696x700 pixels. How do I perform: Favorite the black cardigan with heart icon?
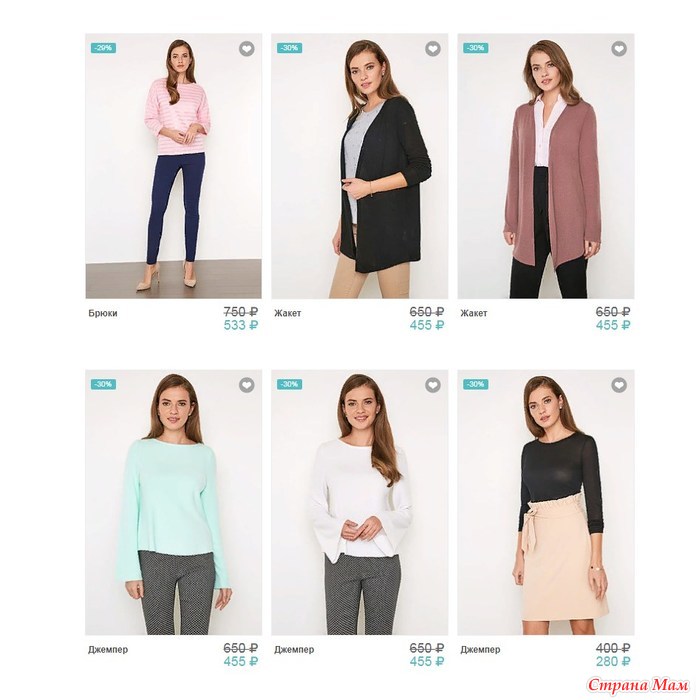pyautogui.click(x=433, y=49)
